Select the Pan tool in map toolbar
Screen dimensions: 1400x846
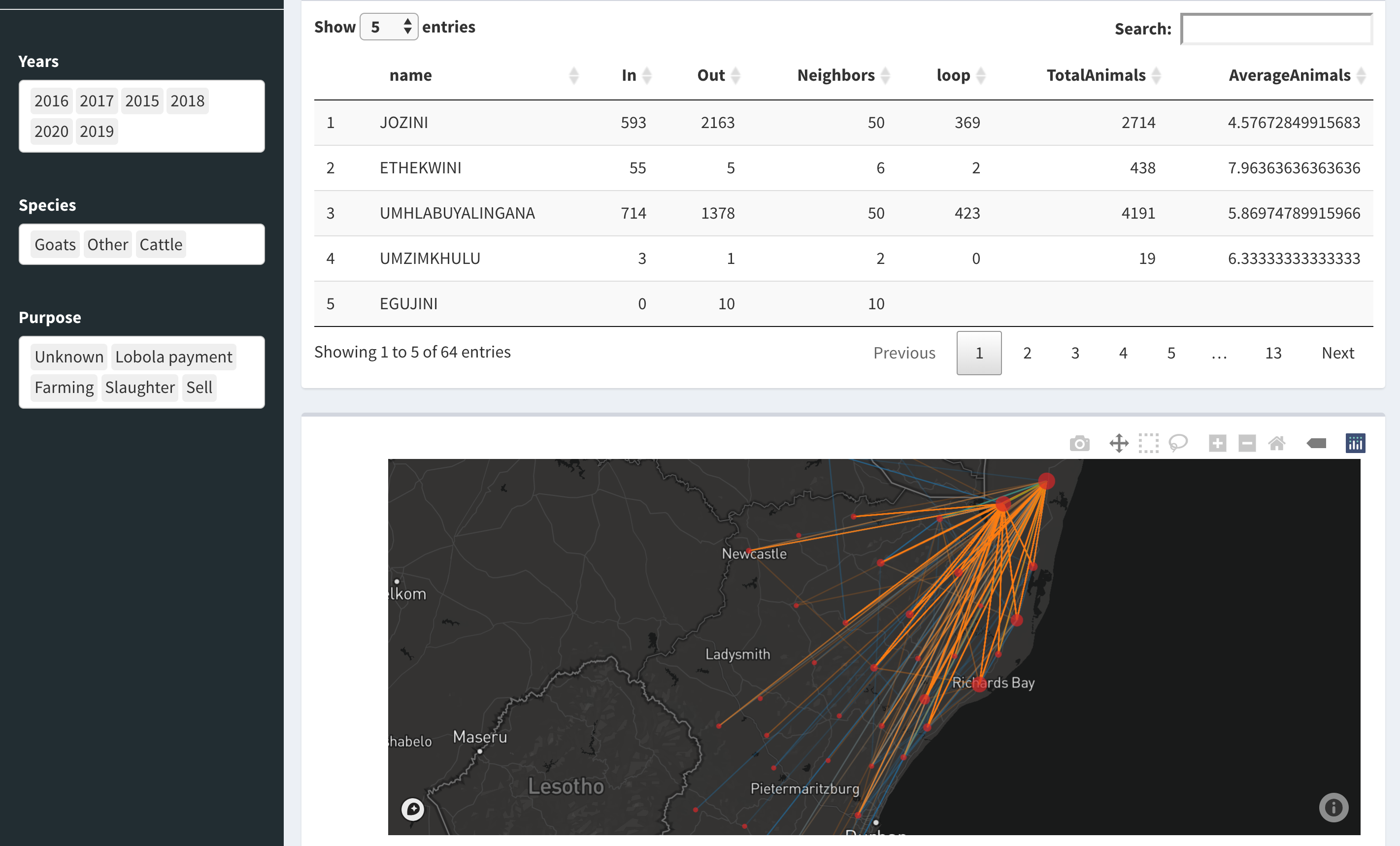[x=1119, y=443]
